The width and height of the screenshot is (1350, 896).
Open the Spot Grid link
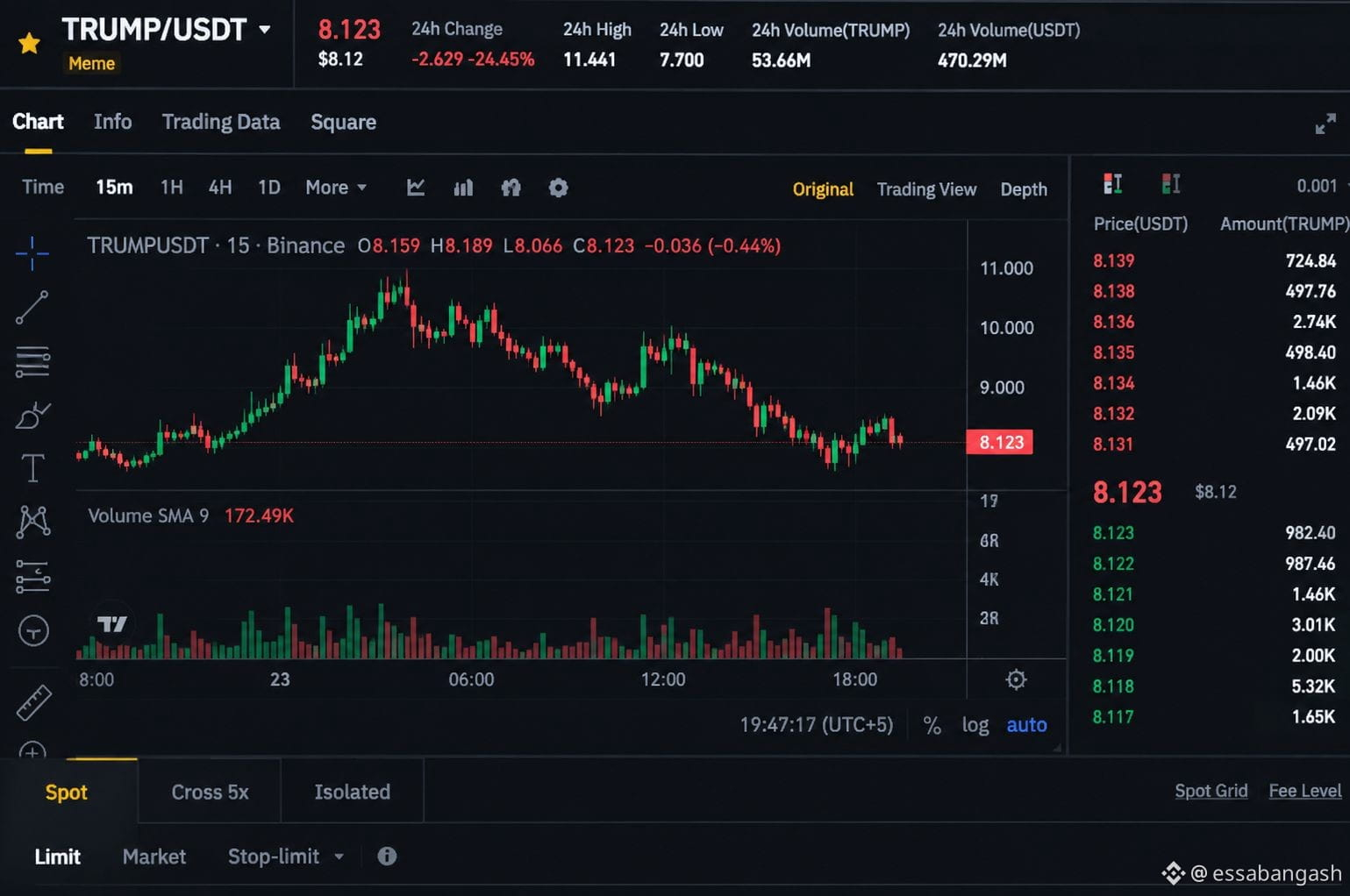(1211, 791)
